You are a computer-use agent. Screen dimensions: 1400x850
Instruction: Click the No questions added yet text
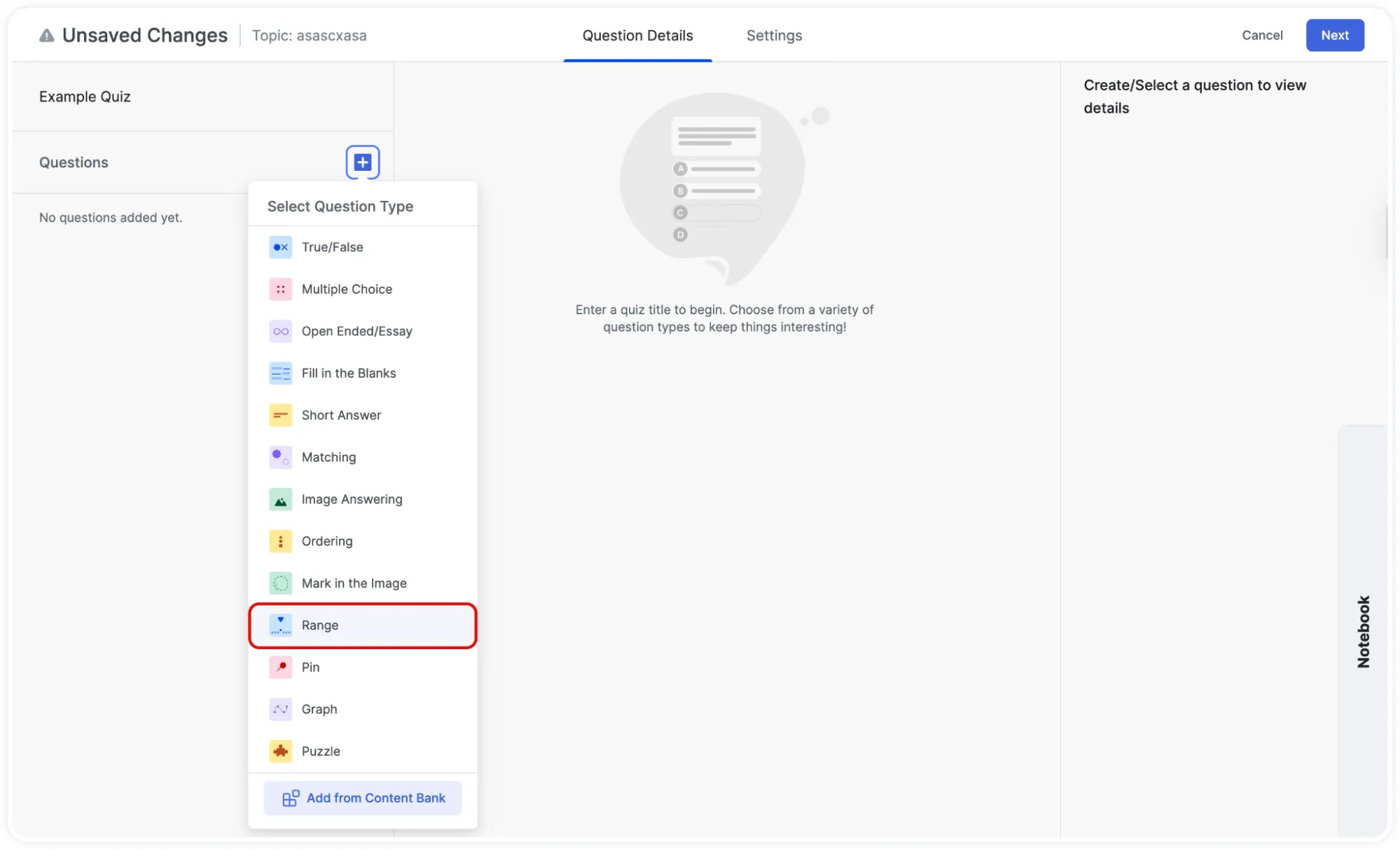111,218
